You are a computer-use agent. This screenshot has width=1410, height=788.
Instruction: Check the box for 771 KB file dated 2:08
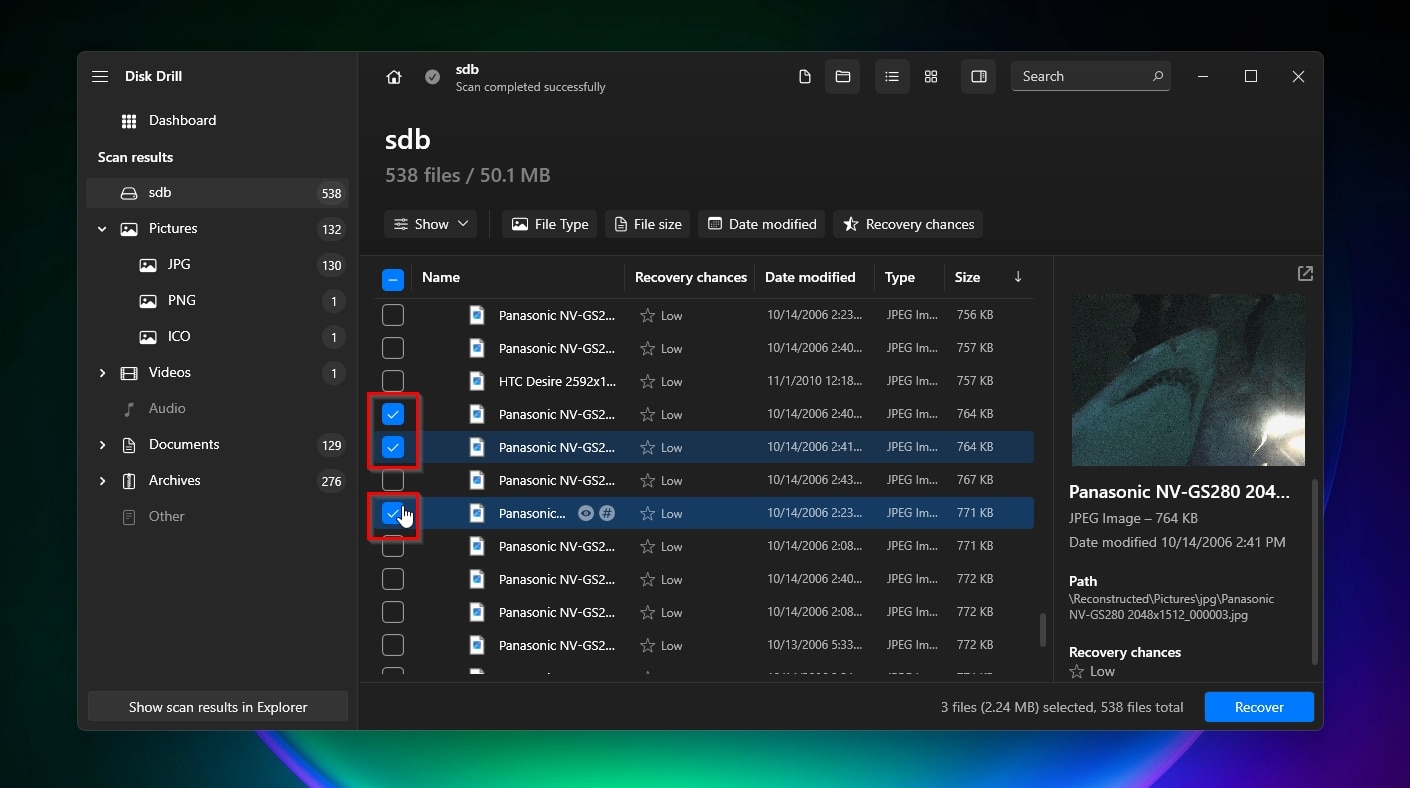point(393,546)
